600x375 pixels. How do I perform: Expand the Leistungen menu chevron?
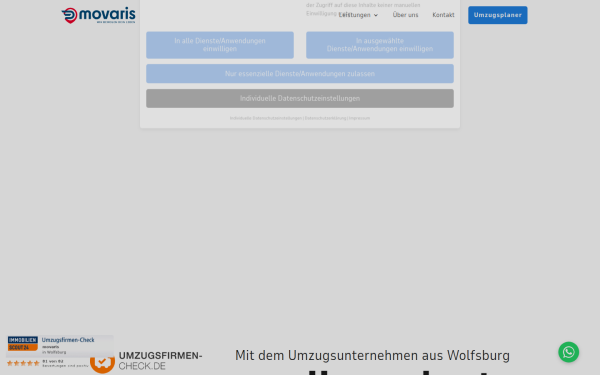(376, 15)
